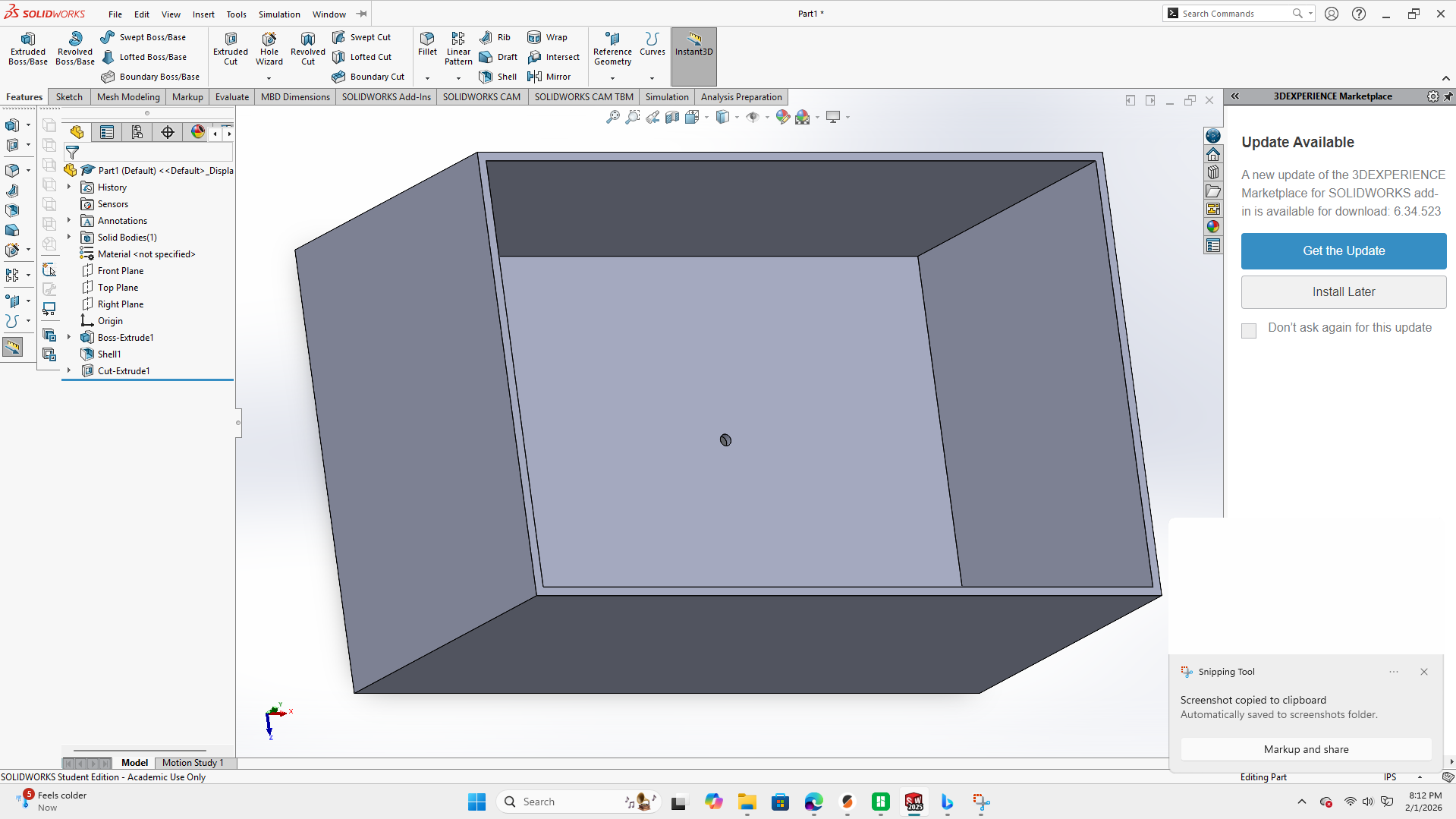The height and width of the screenshot is (819, 1456).
Task: Select the Revolved Boss/Base tool
Action: pos(75,49)
